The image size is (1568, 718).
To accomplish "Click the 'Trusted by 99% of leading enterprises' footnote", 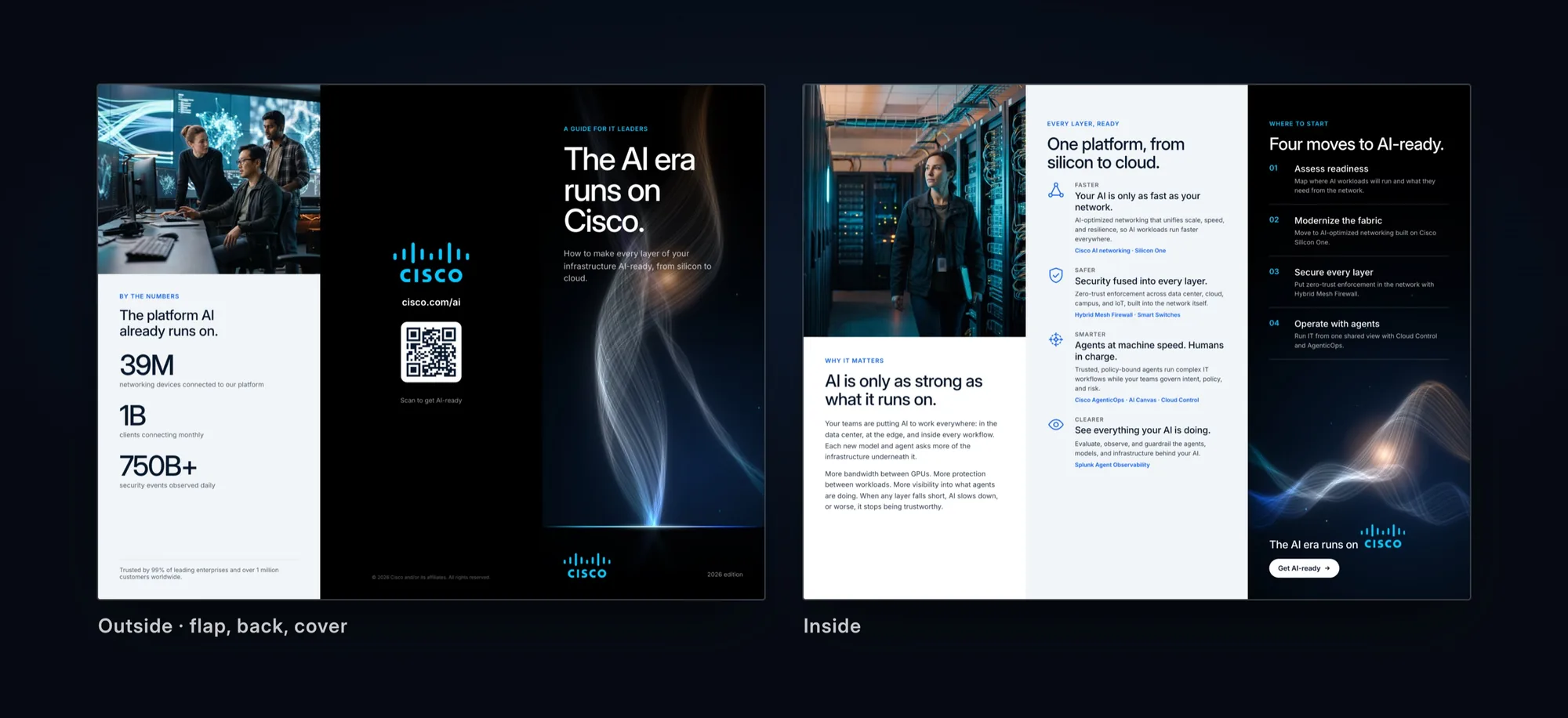I will tap(199, 574).
